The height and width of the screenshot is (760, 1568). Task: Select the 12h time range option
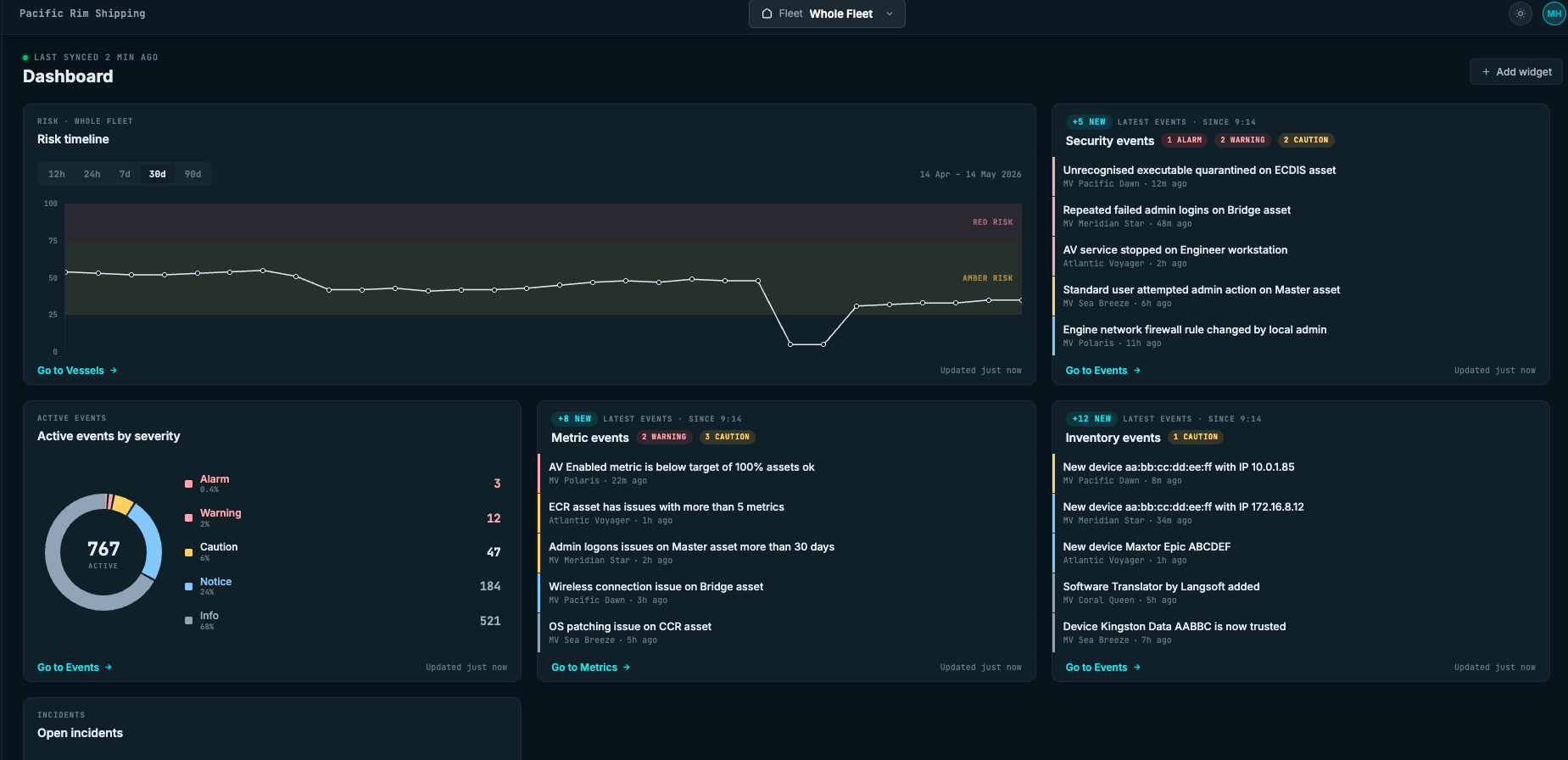tap(57, 174)
